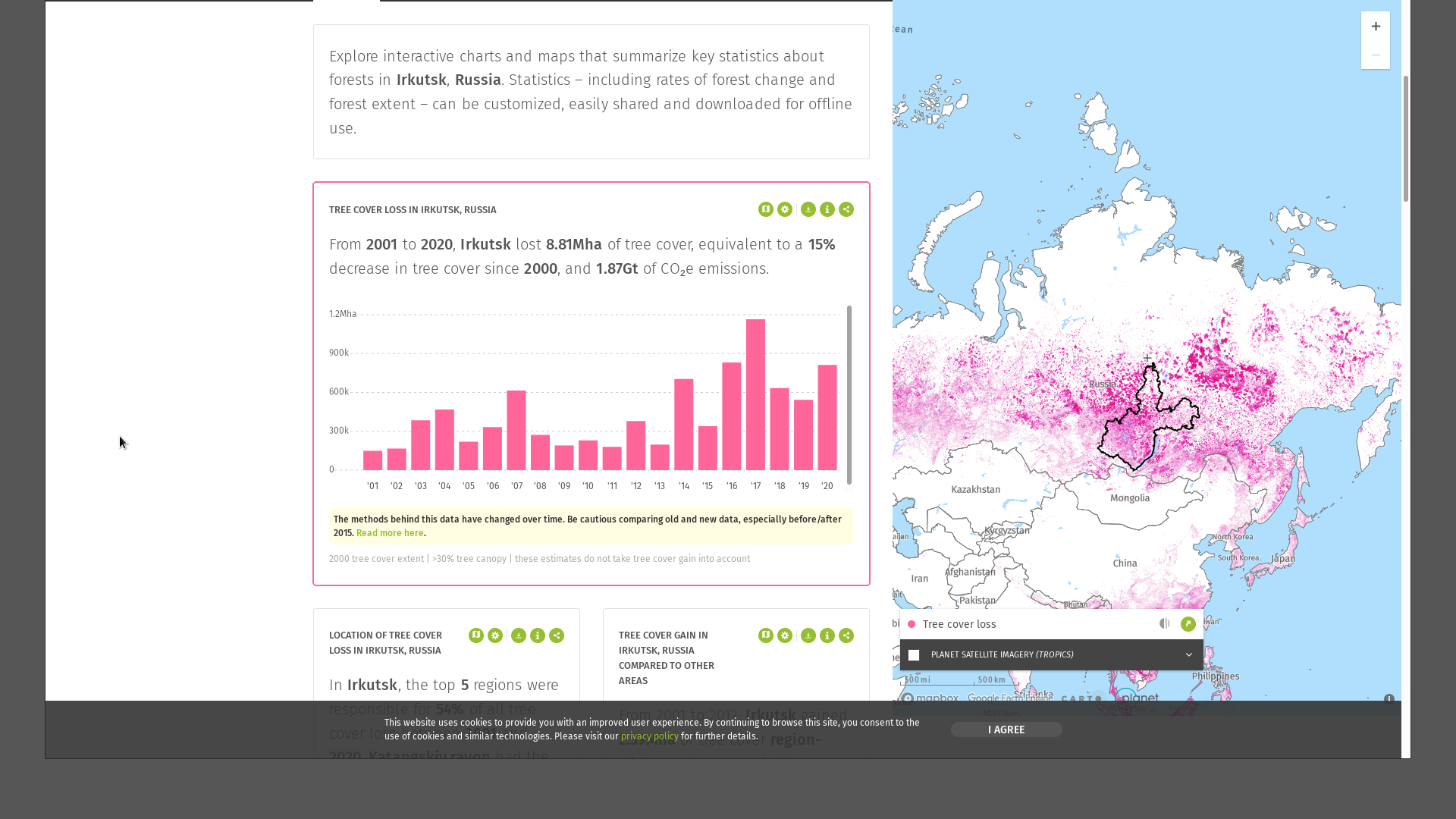Click the 'North Korea' map label

pos(1232,537)
